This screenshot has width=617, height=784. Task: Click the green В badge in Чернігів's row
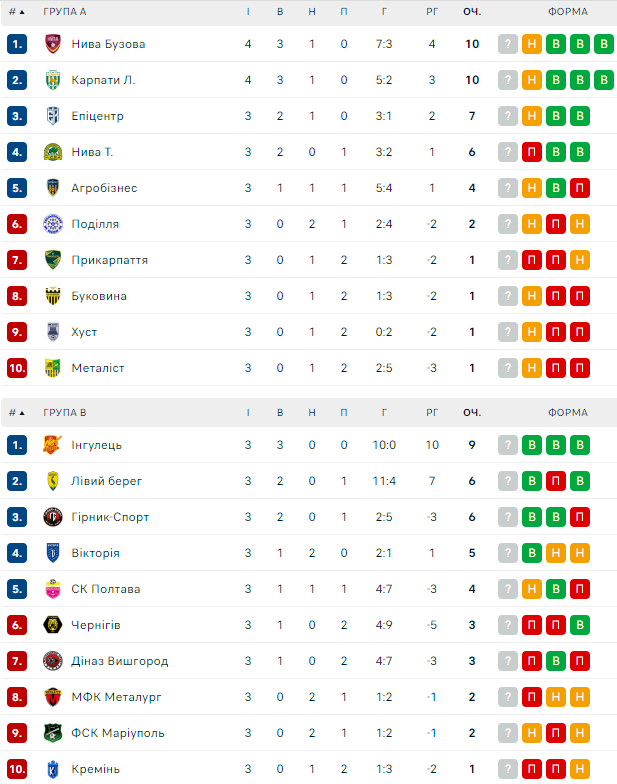click(x=580, y=625)
